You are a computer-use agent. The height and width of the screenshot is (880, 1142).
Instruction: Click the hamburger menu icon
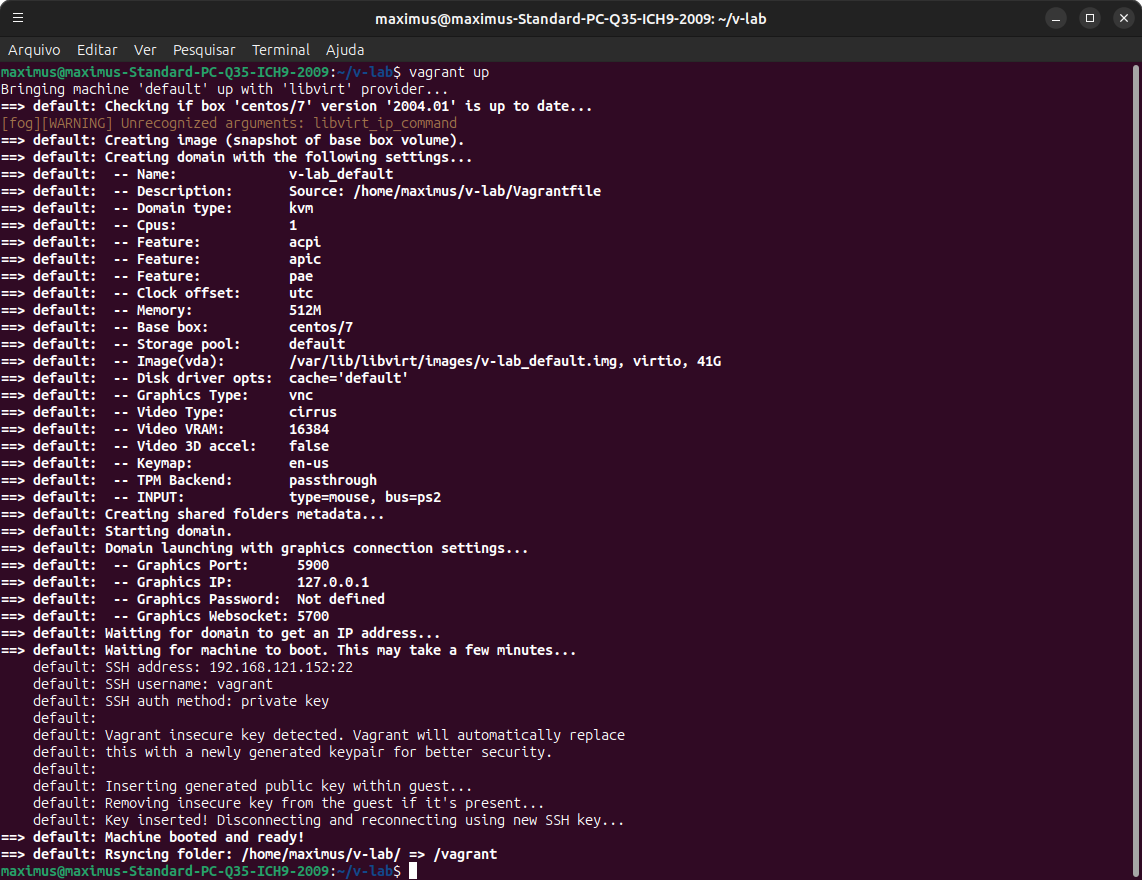click(18, 17)
